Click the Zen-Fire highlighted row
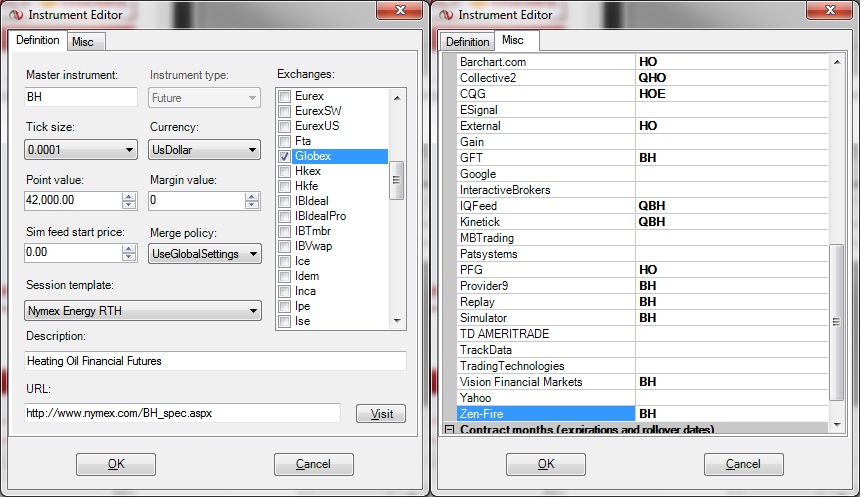This screenshot has width=860, height=497. pos(642,414)
